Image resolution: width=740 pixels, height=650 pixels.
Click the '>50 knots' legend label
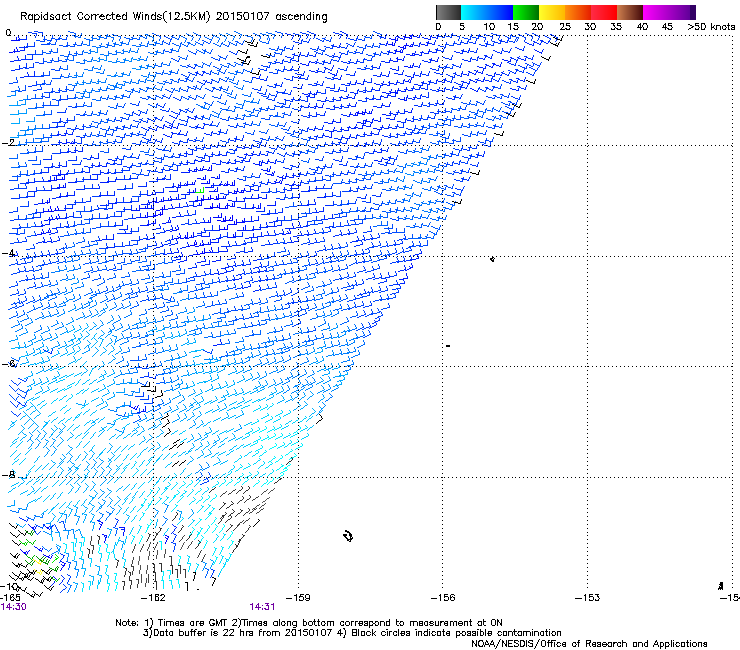click(711, 27)
